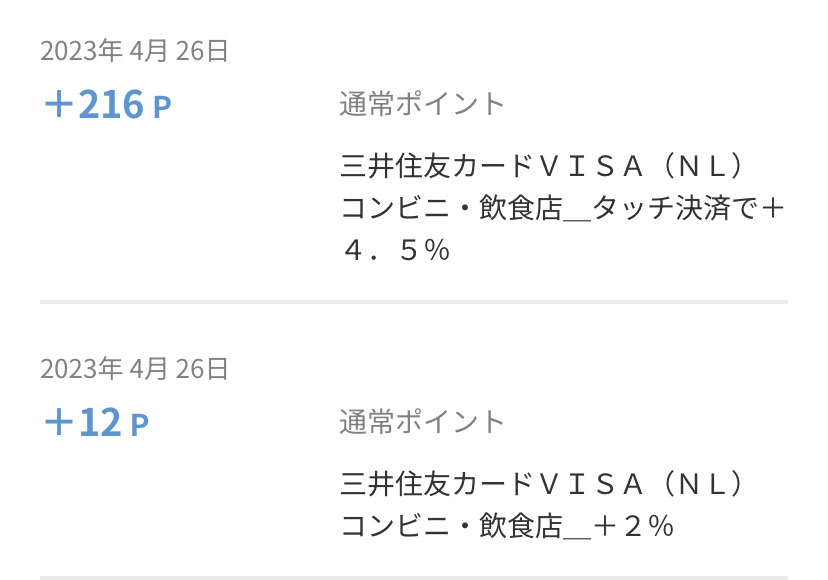This screenshot has width=828, height=580.
Task: Click the divider between the two entries
Action: (414, 301)
